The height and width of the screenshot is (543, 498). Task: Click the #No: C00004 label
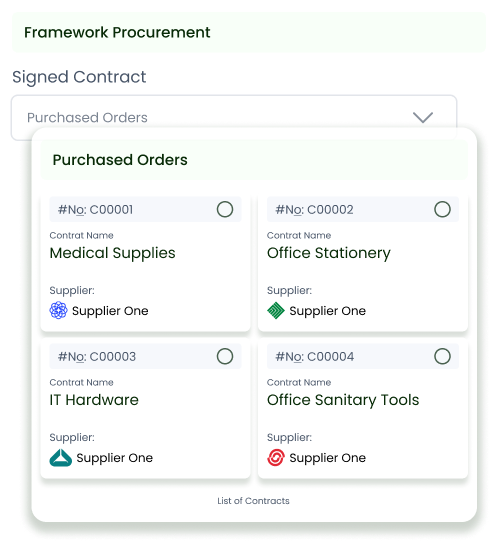(314, 356)
